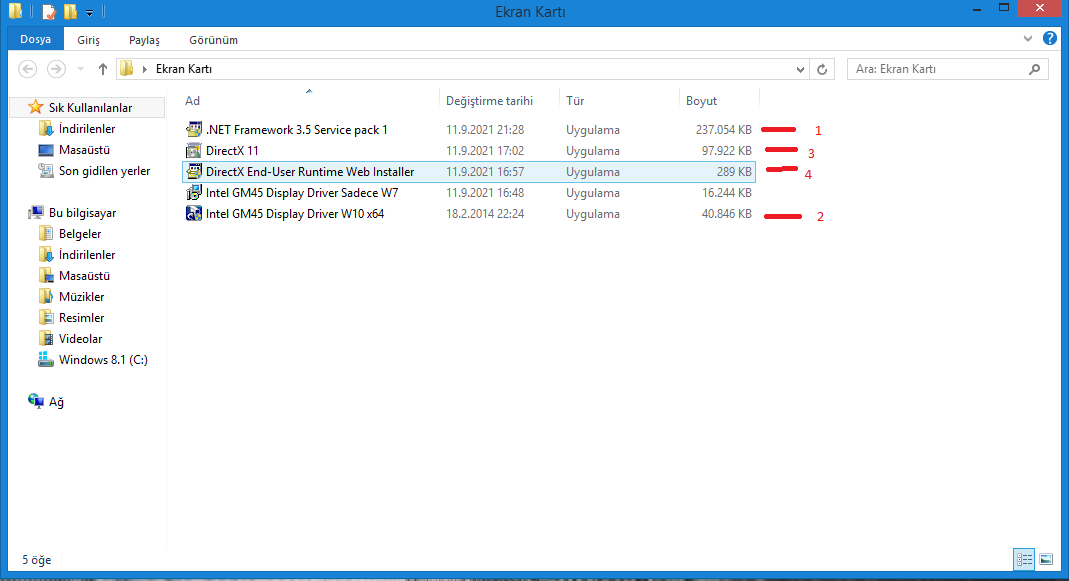Viewport: 1069px width, 581px height.
Task: Sort by the Boyut column header
Action: click(x=702, y=101)
